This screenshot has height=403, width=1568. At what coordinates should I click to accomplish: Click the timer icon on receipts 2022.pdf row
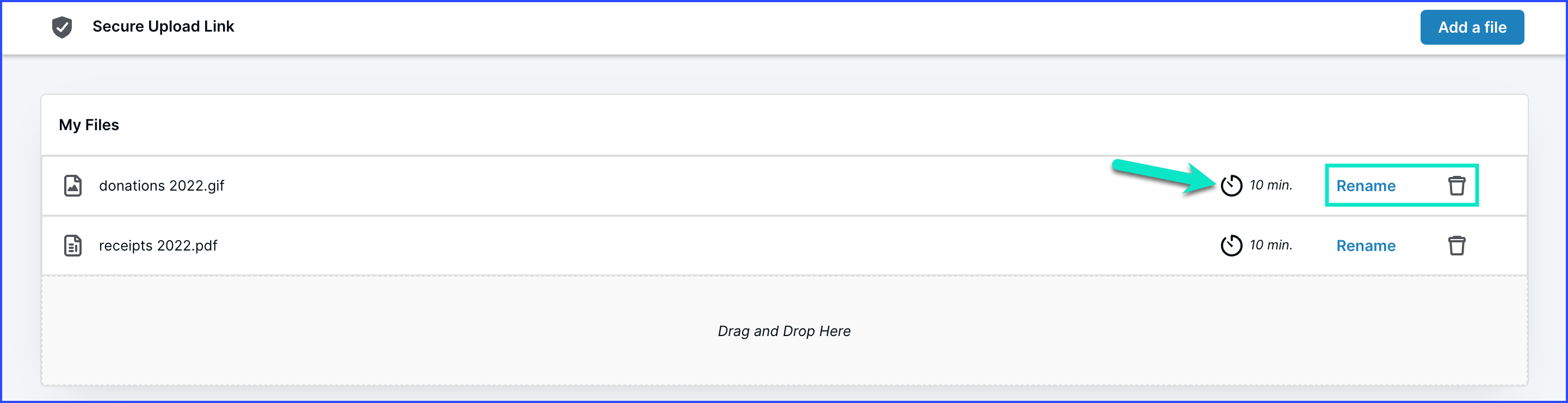click(x=1231, y=245)
